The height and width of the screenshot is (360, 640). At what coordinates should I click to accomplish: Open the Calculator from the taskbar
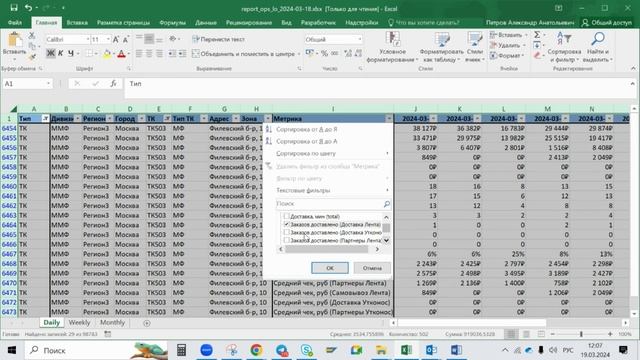pos(181,350)
